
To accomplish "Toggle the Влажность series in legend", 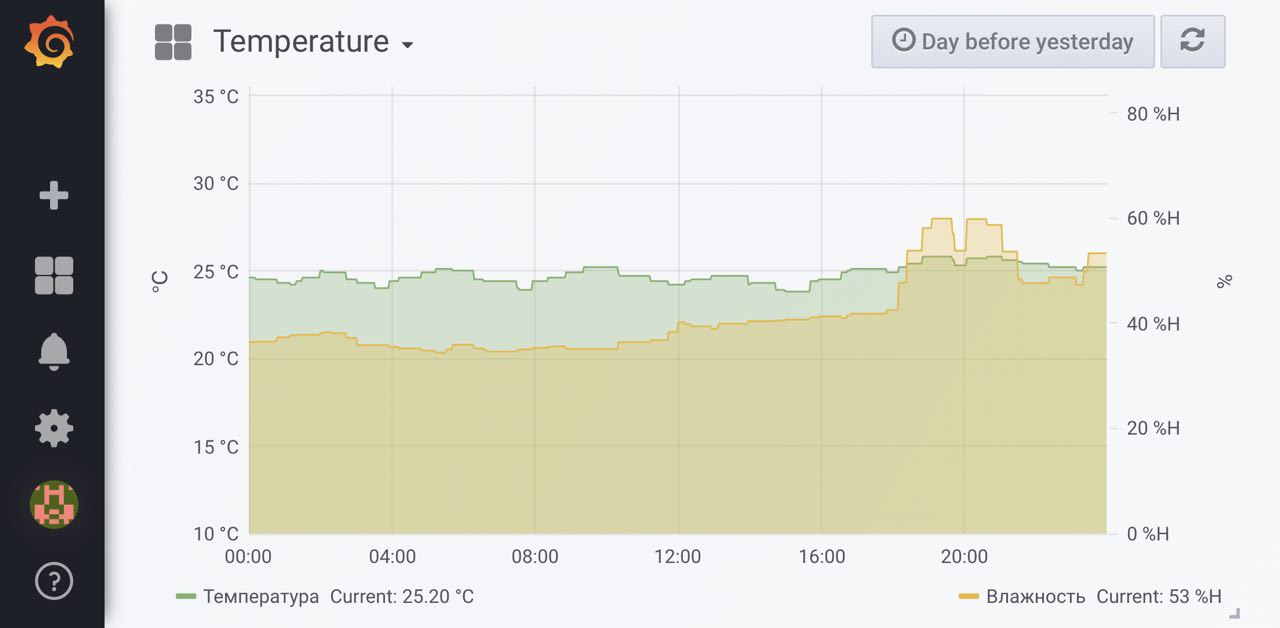I will (x=1035, y=597).
